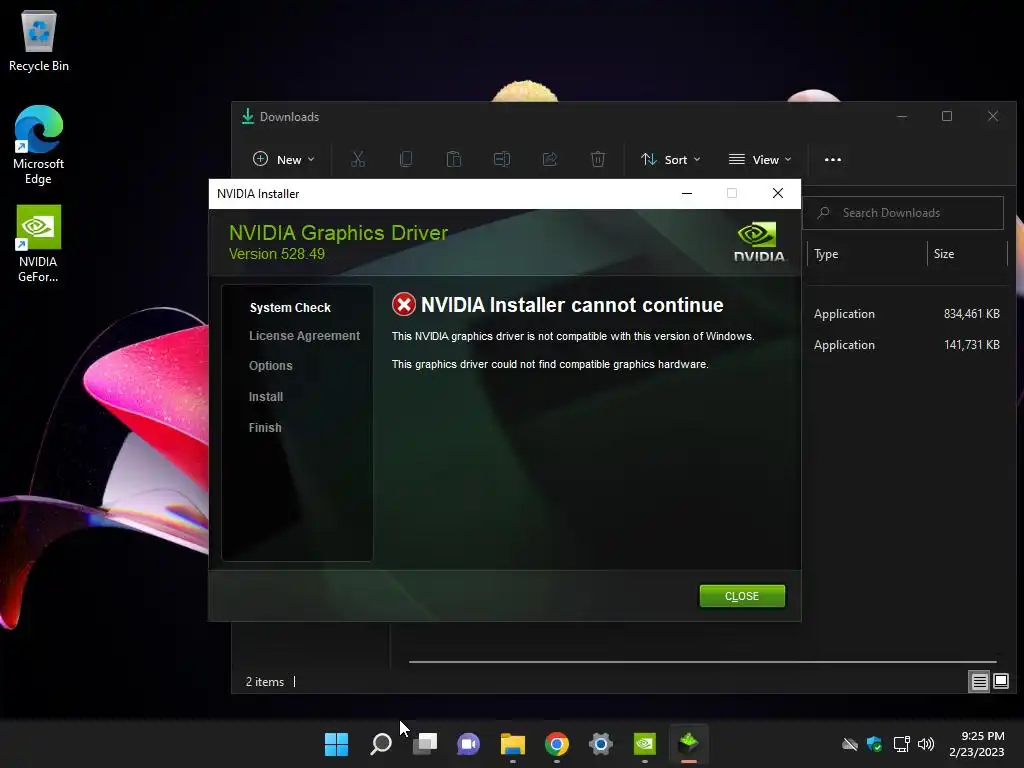The width and height of the screenshot is (1024, 768).
Task: Click the NVIDIA Installer taskbar icon
Action: [x=688, y=744]
